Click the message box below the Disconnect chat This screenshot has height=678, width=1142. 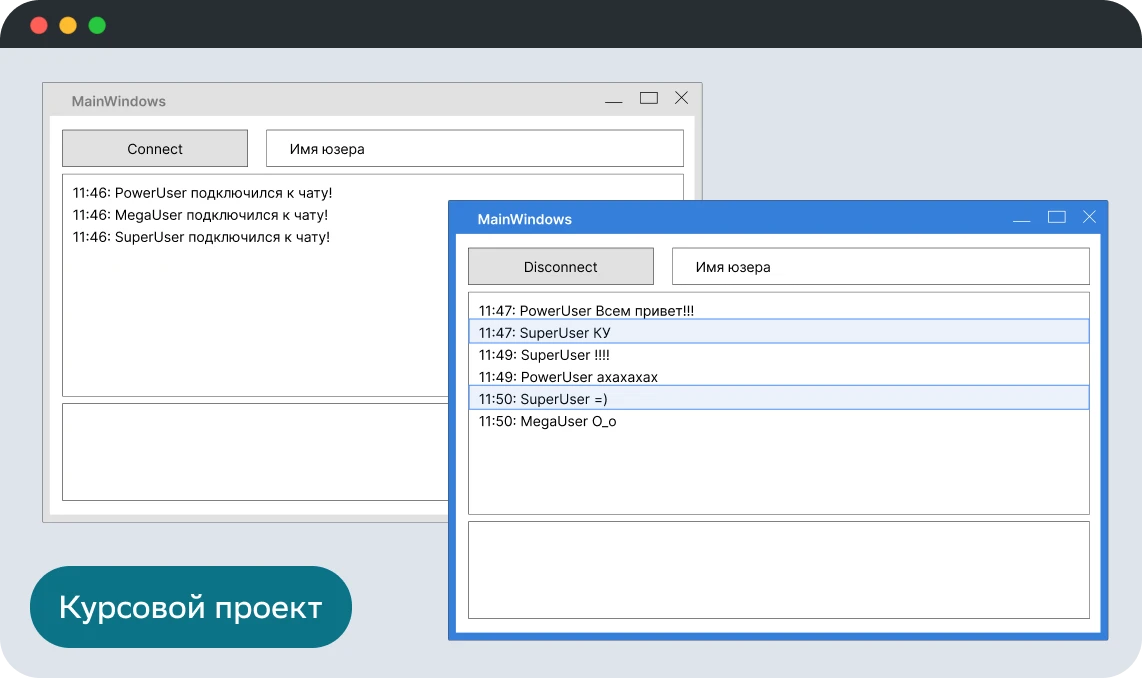coord(778,570)
